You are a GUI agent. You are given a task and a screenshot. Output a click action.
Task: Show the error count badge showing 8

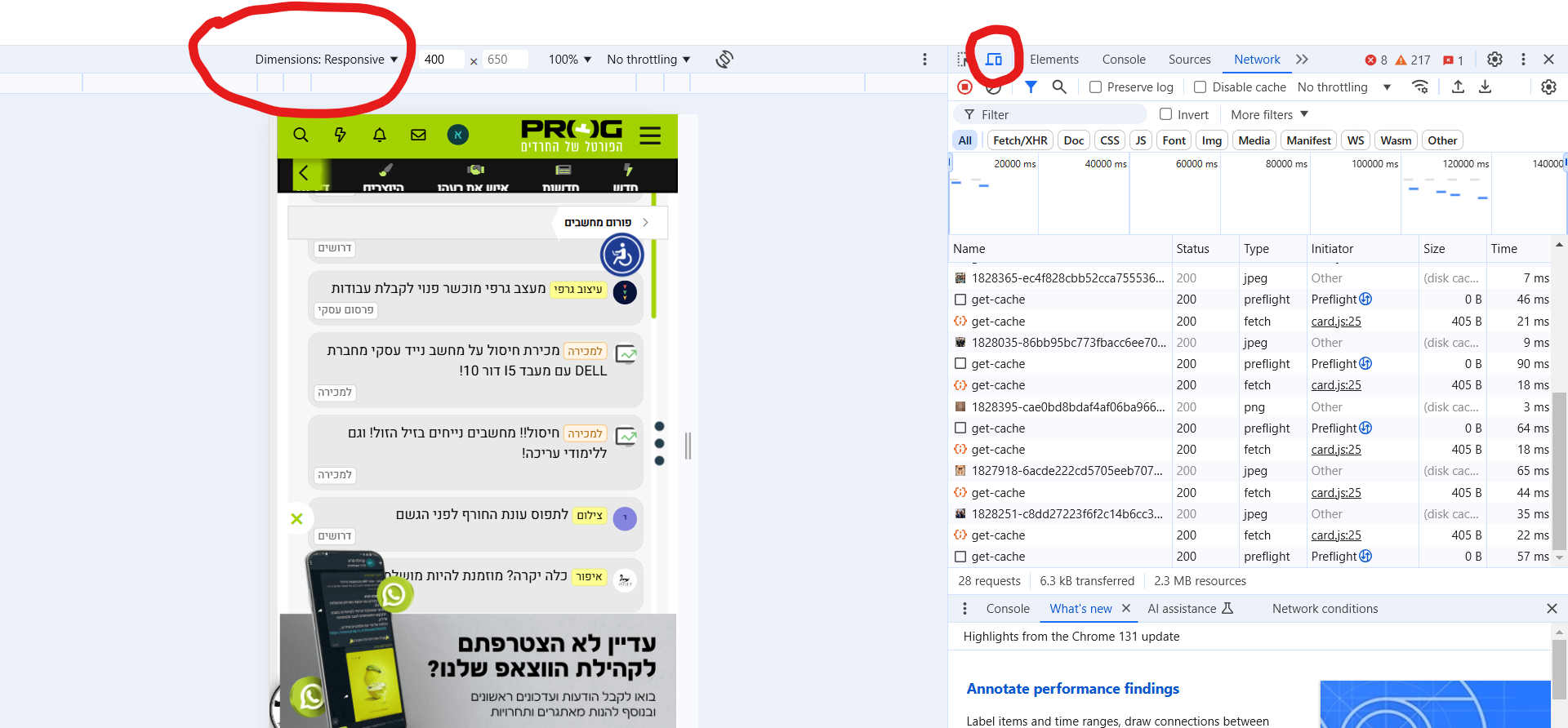tap(1377, 60)
